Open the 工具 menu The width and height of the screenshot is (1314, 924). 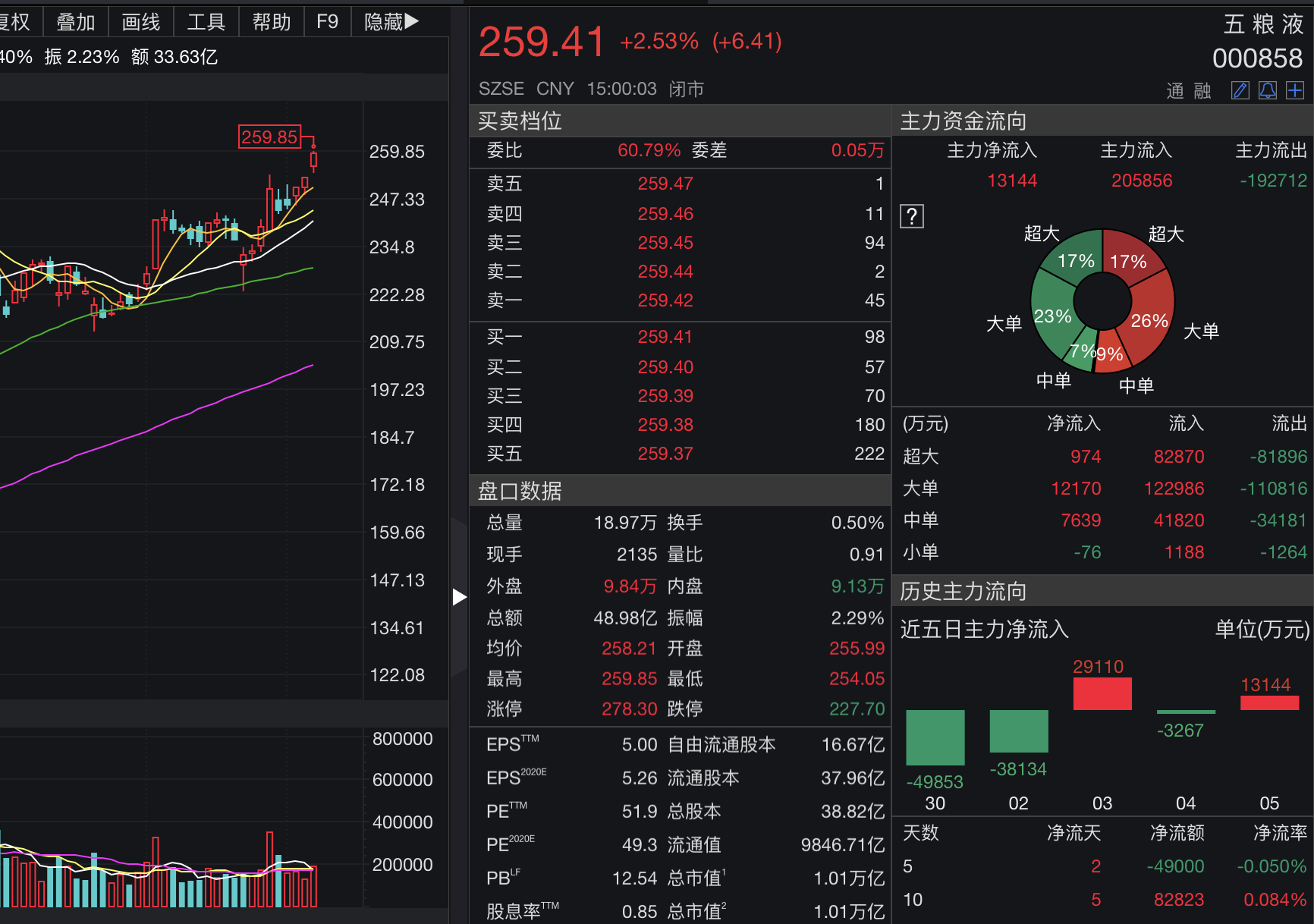pos(206,22)
